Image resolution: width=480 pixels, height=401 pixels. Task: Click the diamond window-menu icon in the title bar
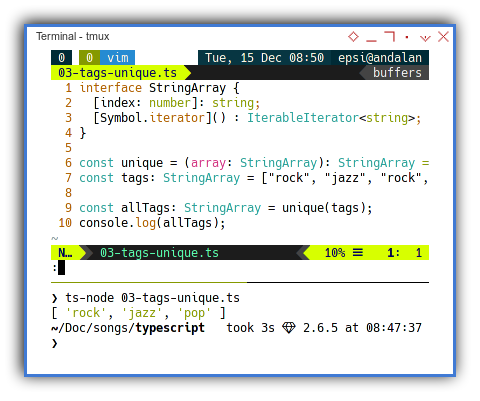pos(353,36)
